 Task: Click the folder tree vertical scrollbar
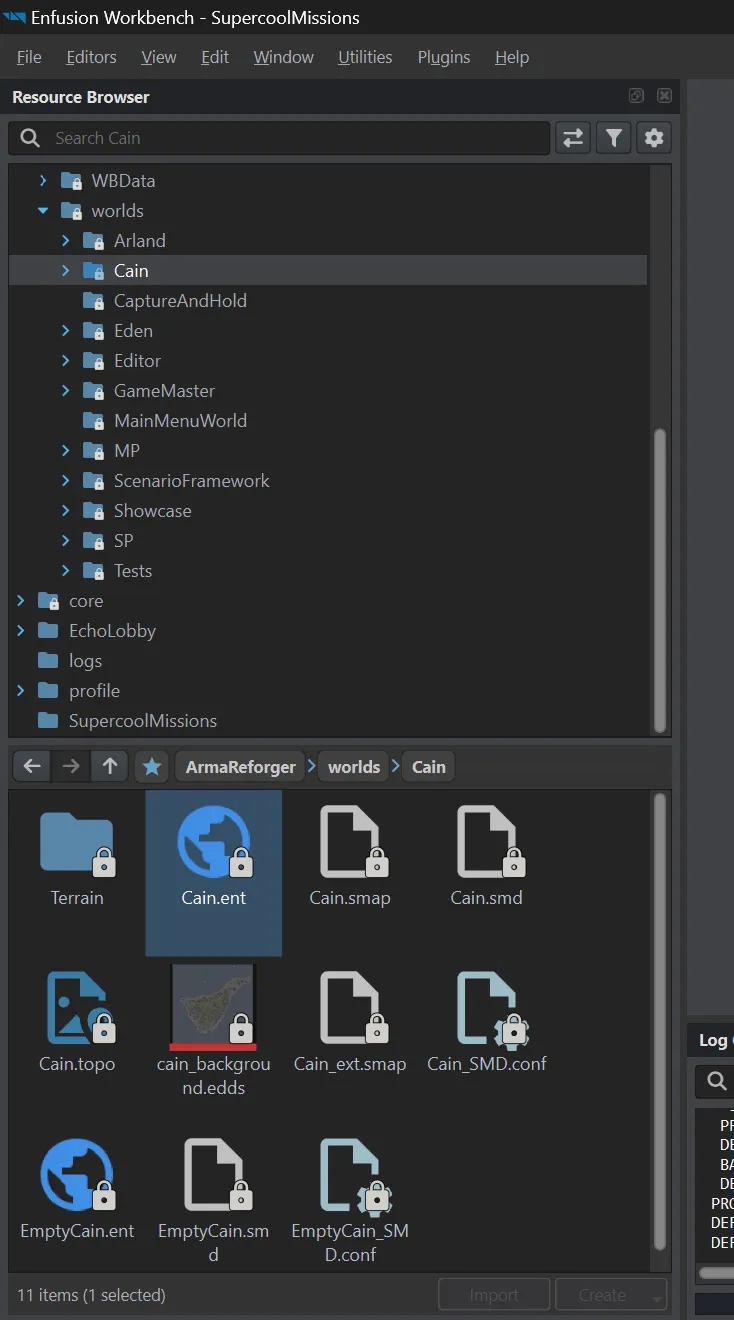coord(659,580)
